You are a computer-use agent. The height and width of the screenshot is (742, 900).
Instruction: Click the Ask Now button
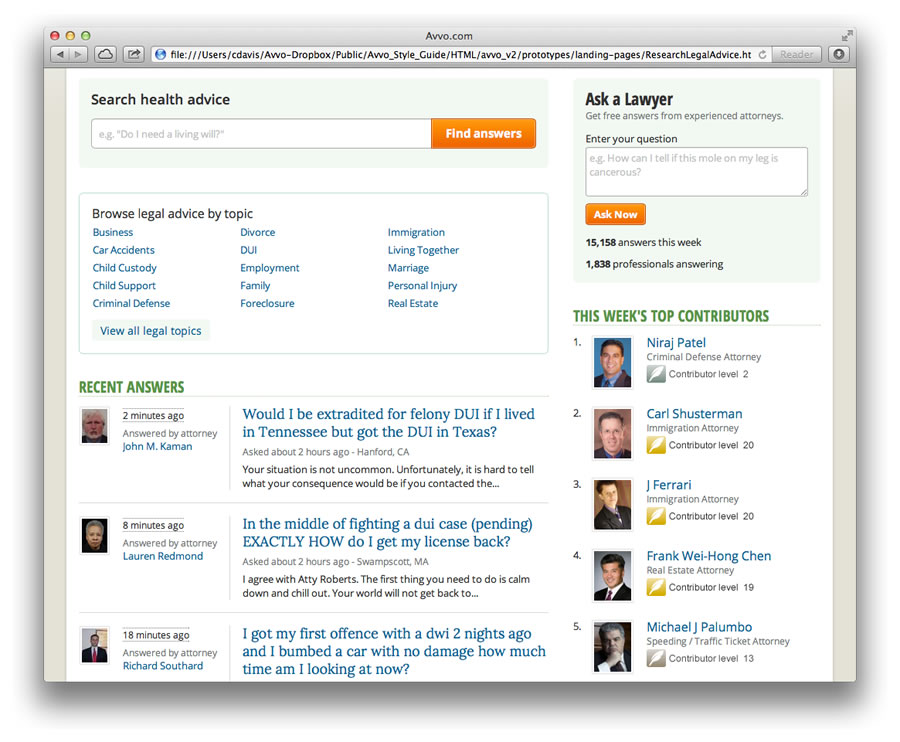coord(615,215)
